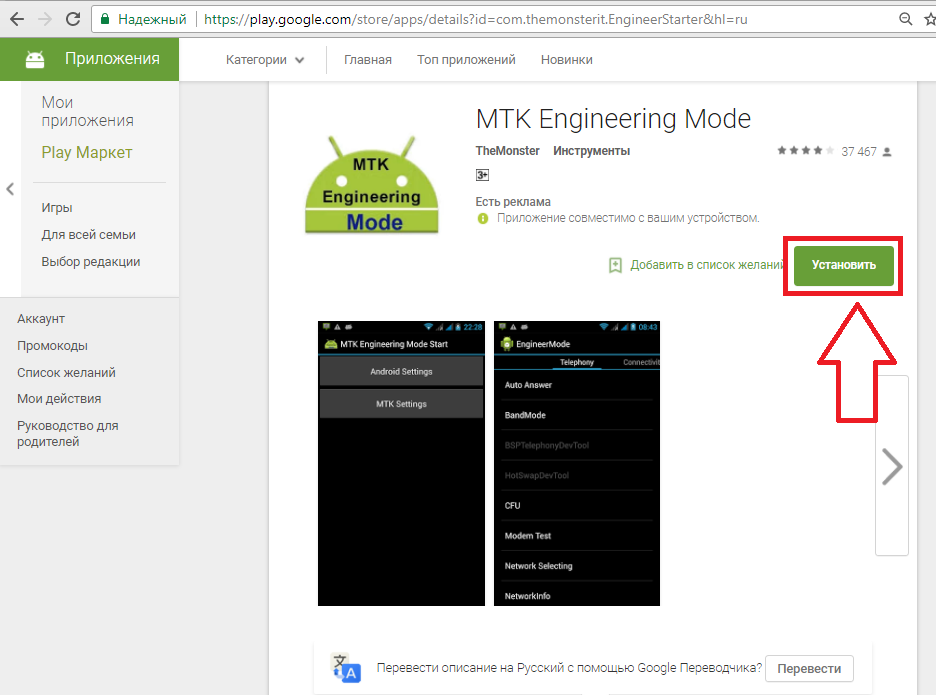The height and width of the screenshot is (695, 936).
Task: Click the zoom magnifier icon in address bar
Action: coord(905,19)
